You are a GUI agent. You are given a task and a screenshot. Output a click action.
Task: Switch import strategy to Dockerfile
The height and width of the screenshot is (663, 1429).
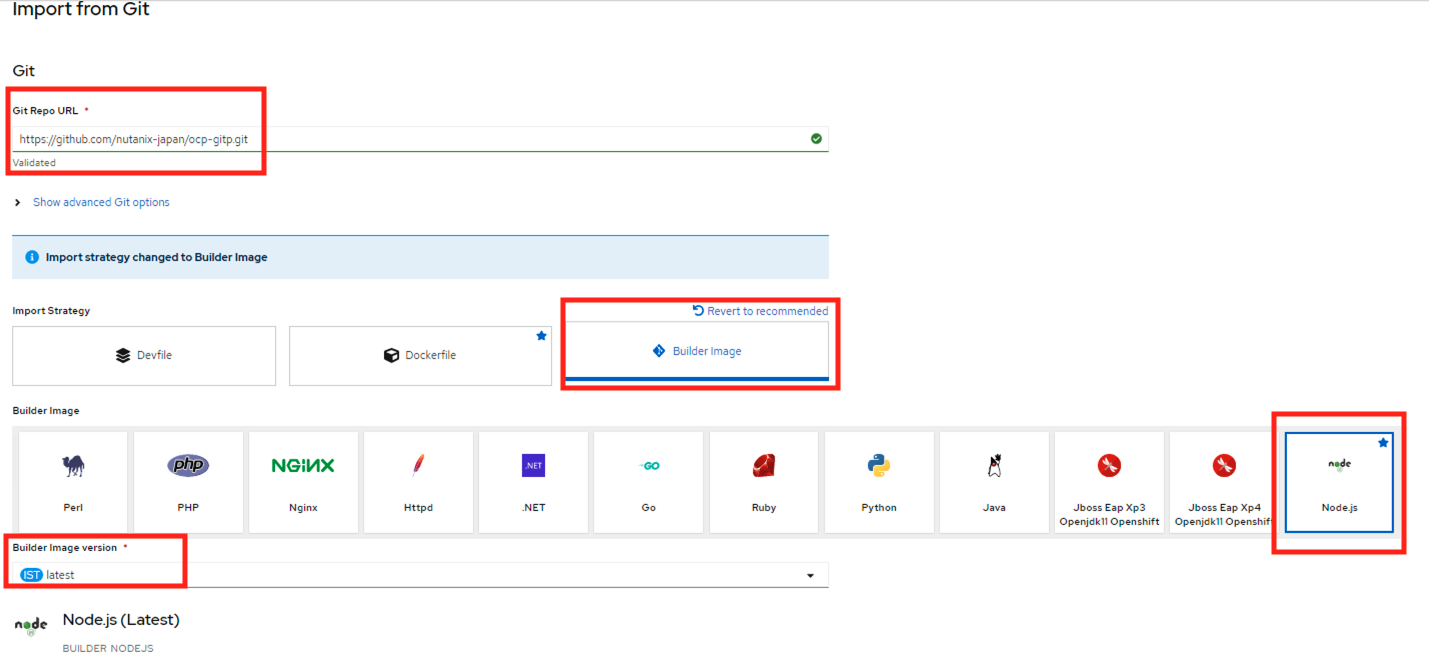pyautogui.click(x=420, y=355)
